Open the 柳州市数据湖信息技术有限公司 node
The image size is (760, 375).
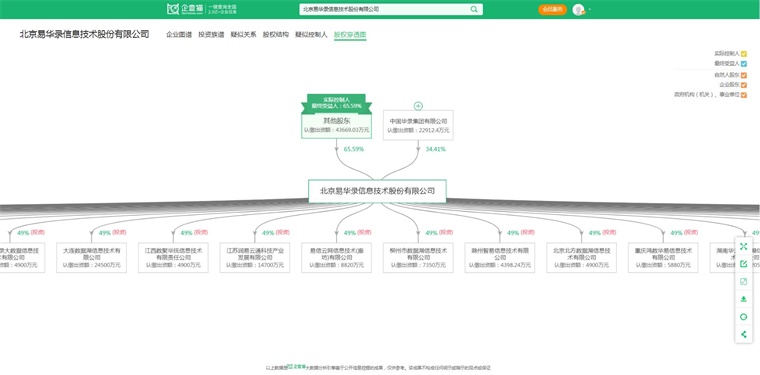tap(418, 257)
